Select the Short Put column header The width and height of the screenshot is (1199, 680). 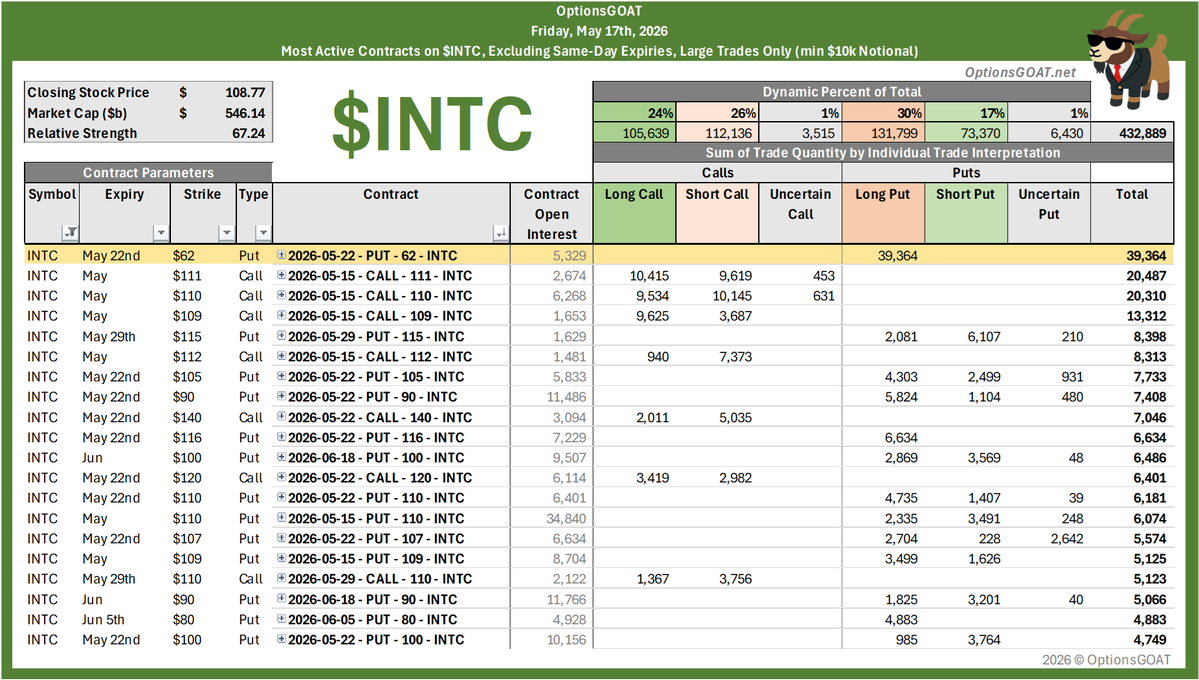[966, 213]
